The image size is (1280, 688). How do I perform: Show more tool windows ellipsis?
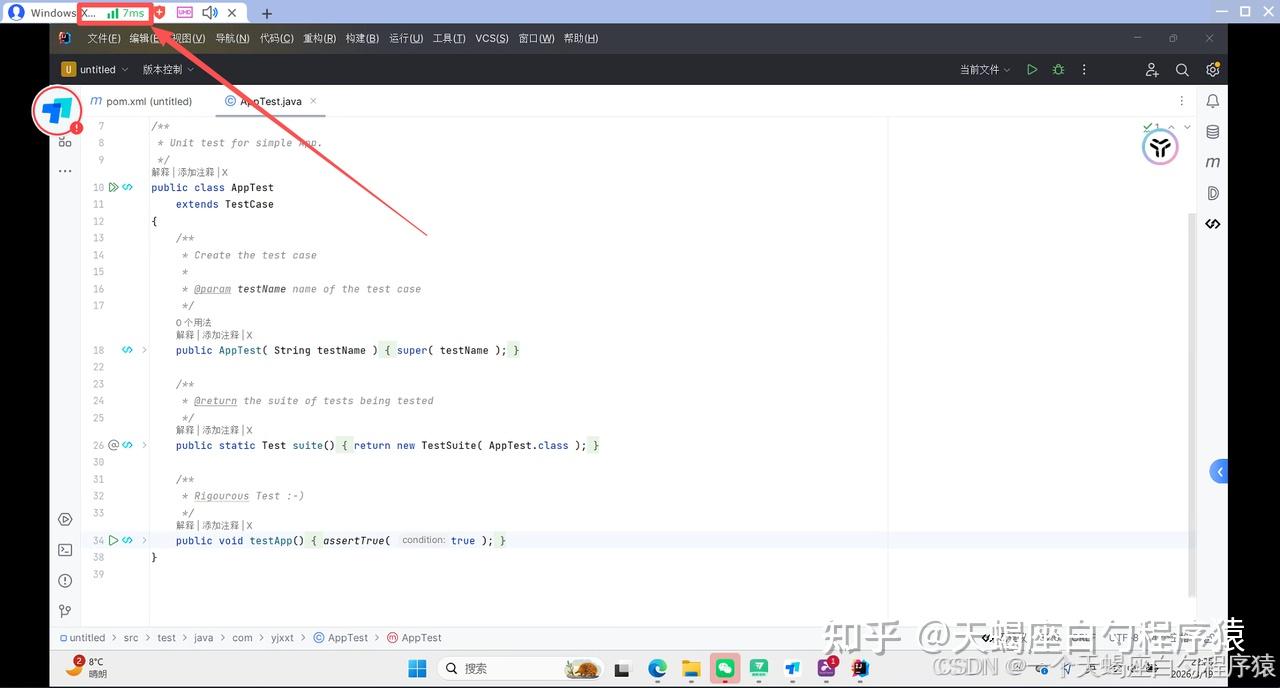pyautogui.click(x=65, y=171)
